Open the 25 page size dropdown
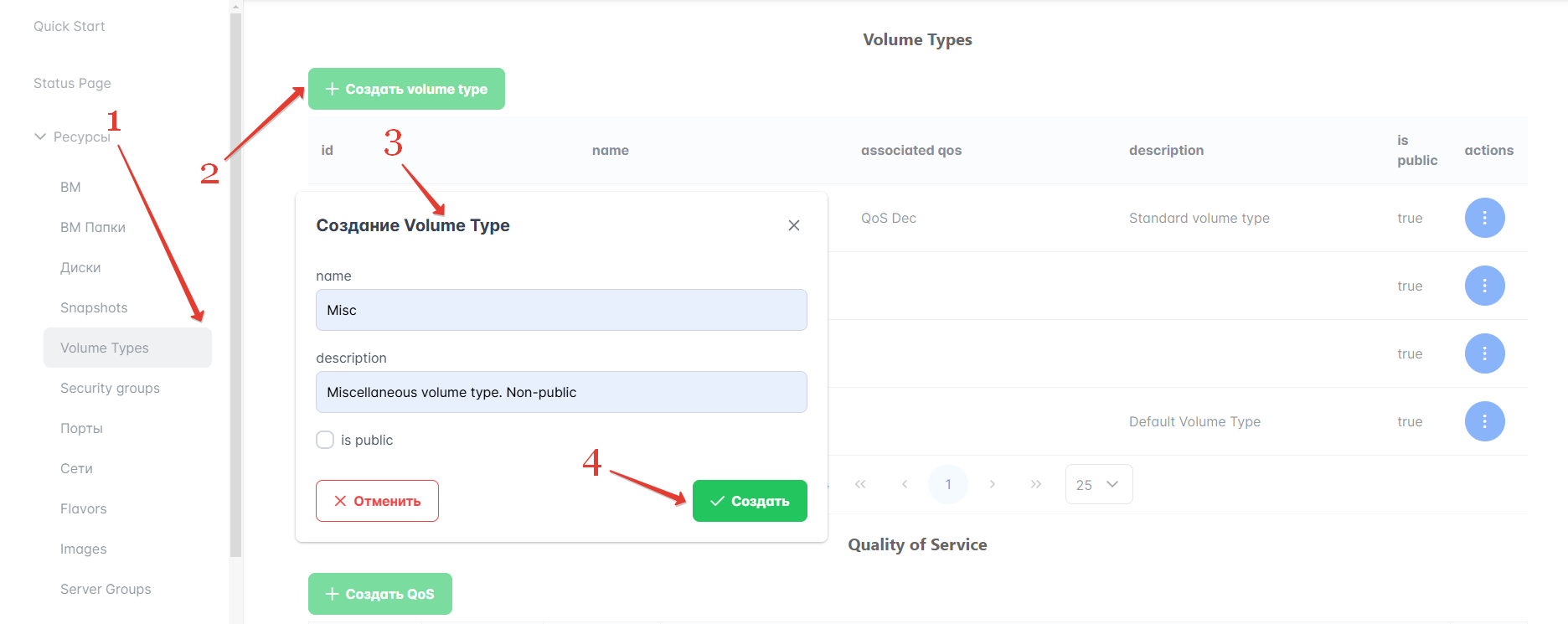Screen dimensions: 1568x624 click(x=1098, y=484)
